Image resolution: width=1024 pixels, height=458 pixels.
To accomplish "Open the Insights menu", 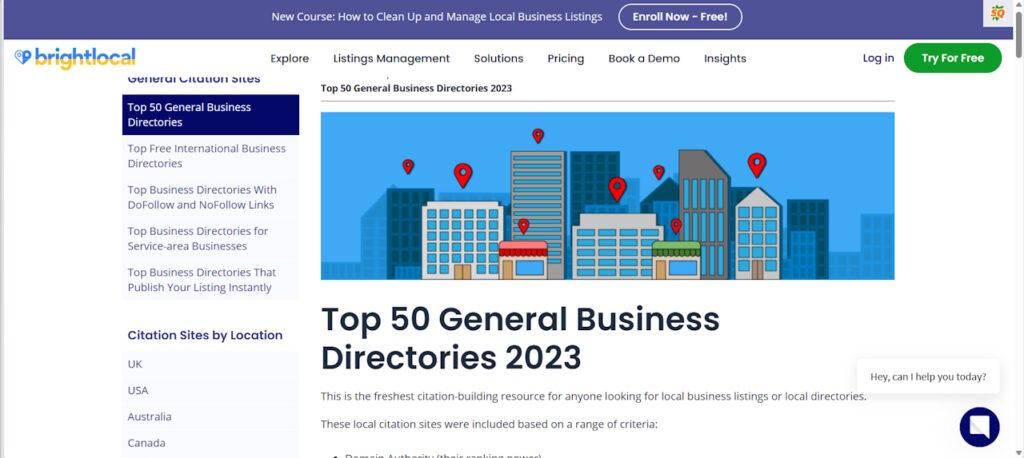I will [x=725, y=58].
